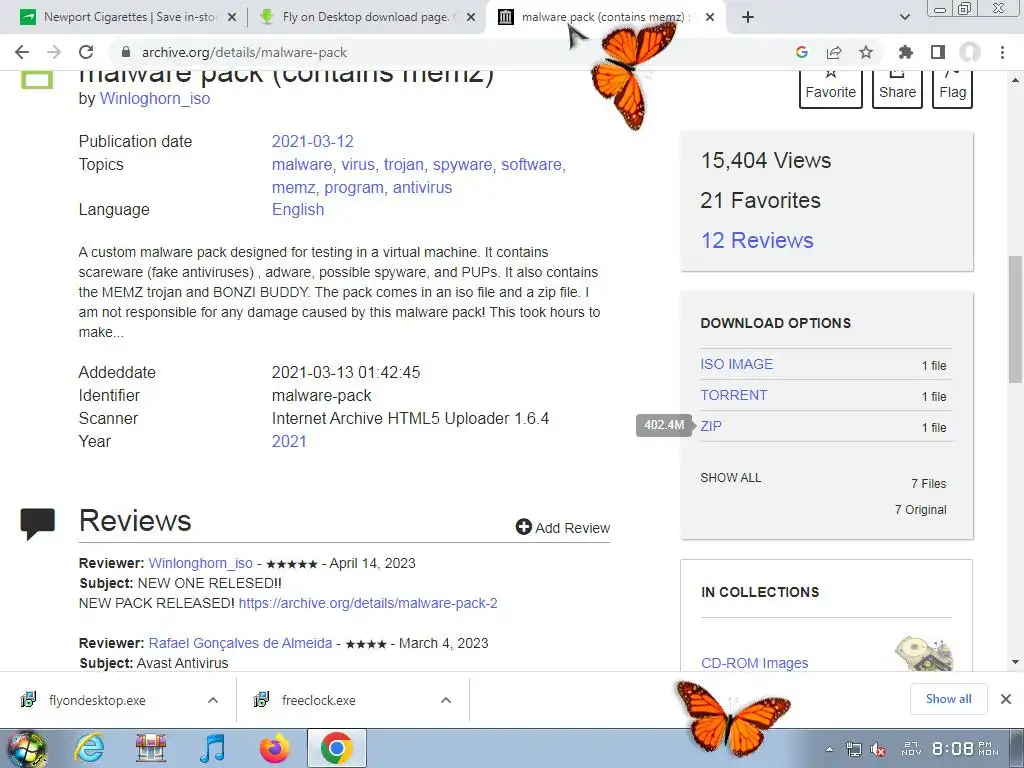Jump to 12 Reviews link
The image size is (1024, 768).
point(757,240)
